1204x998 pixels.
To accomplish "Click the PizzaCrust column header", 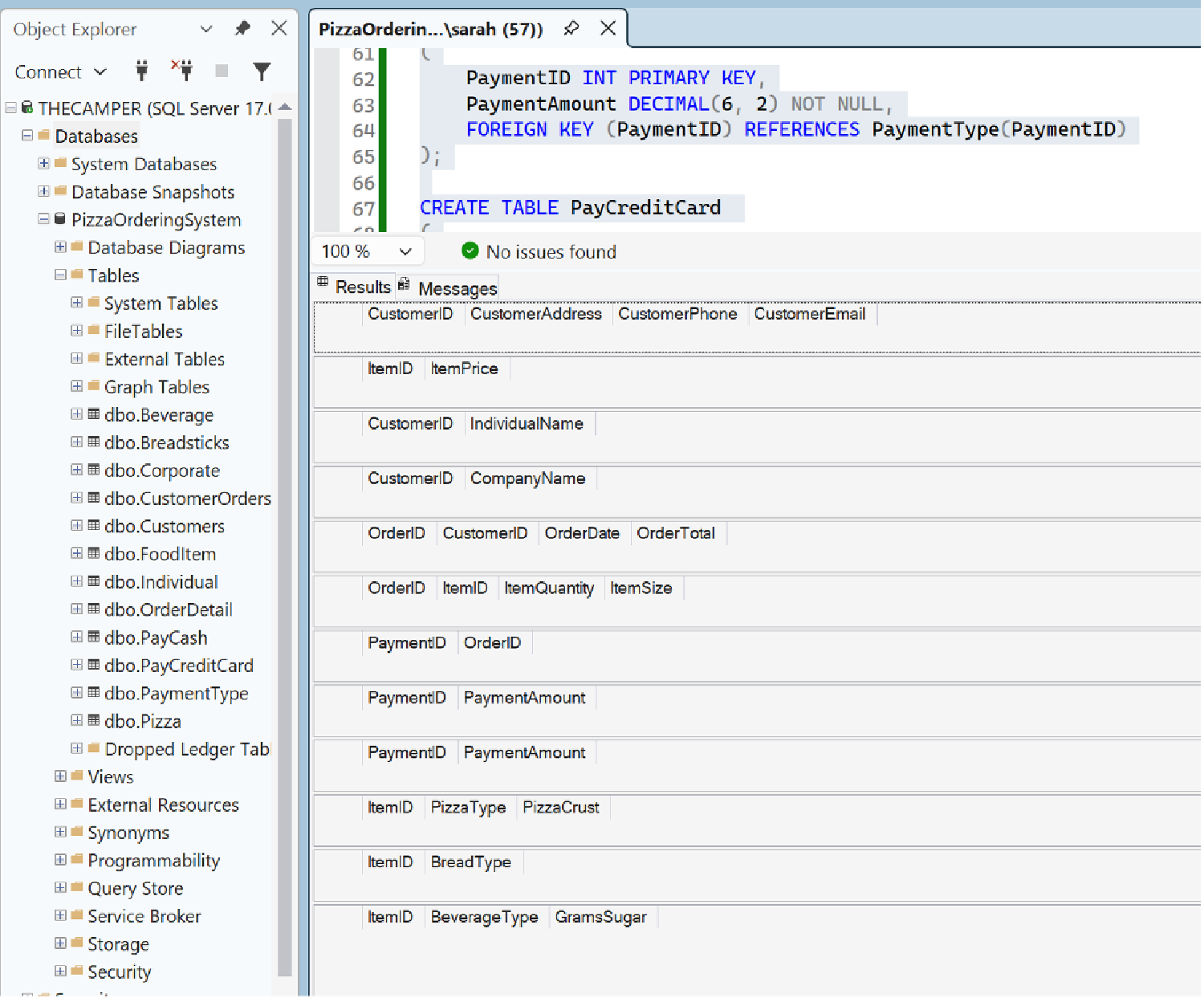I will coord(561,807).
